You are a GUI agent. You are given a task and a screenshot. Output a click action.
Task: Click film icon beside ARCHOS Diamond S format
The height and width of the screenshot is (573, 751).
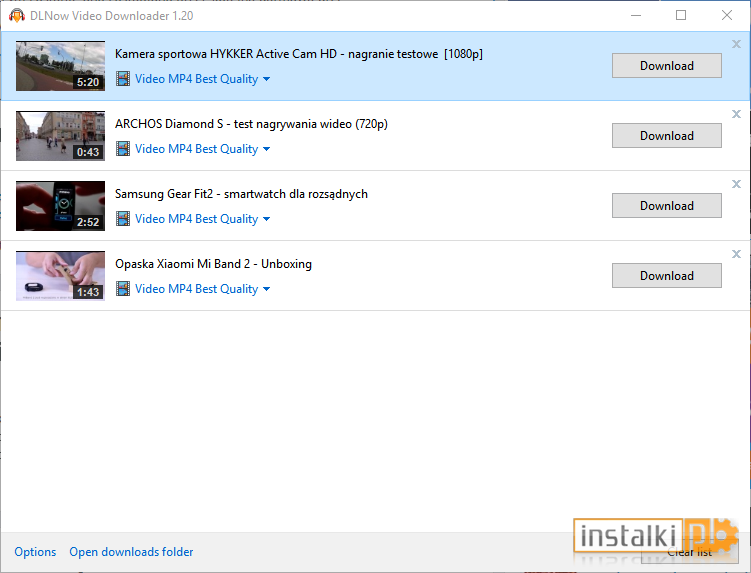point(123,149)
